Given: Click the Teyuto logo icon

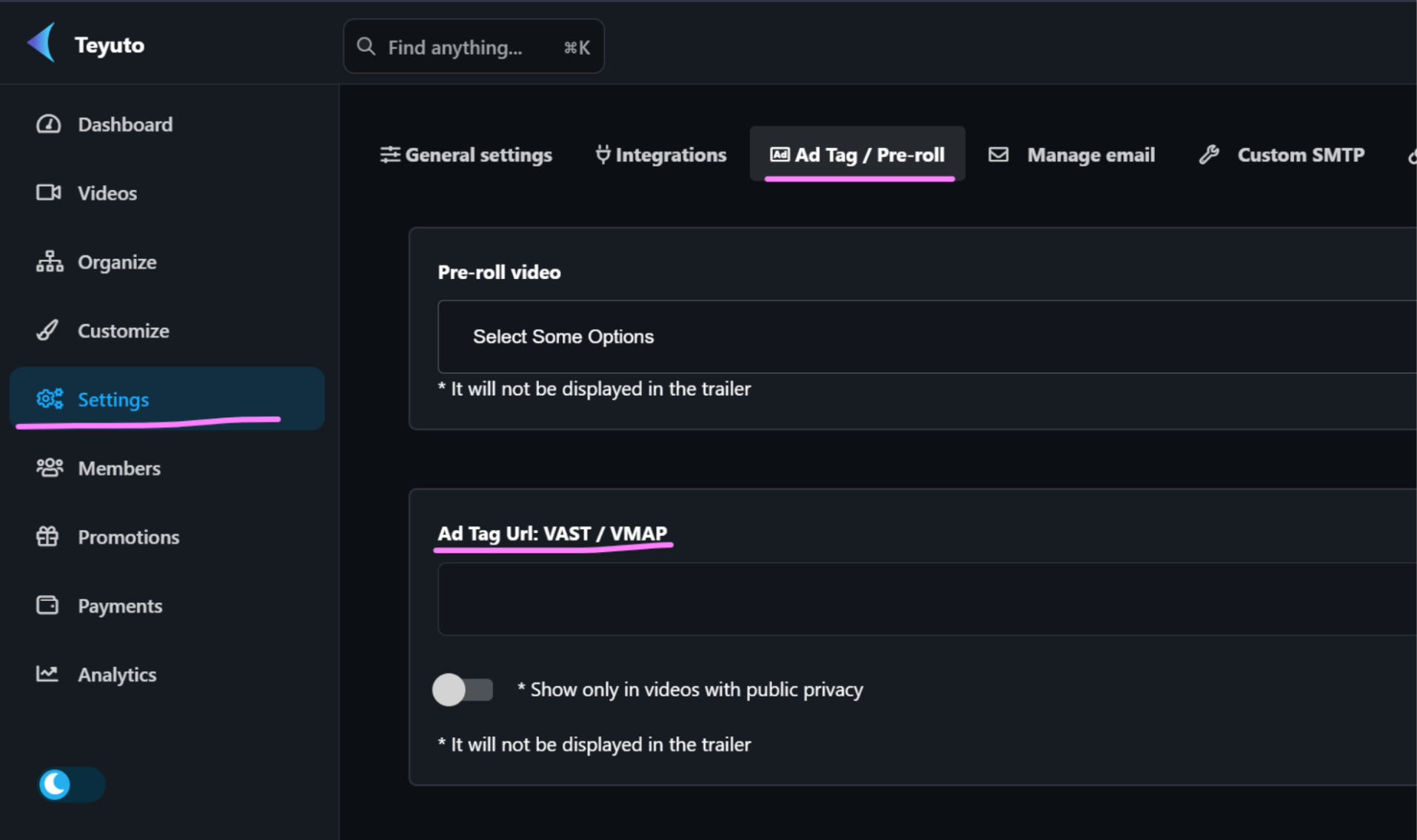Looking at the screenshot, I should [x=42, y=43].
